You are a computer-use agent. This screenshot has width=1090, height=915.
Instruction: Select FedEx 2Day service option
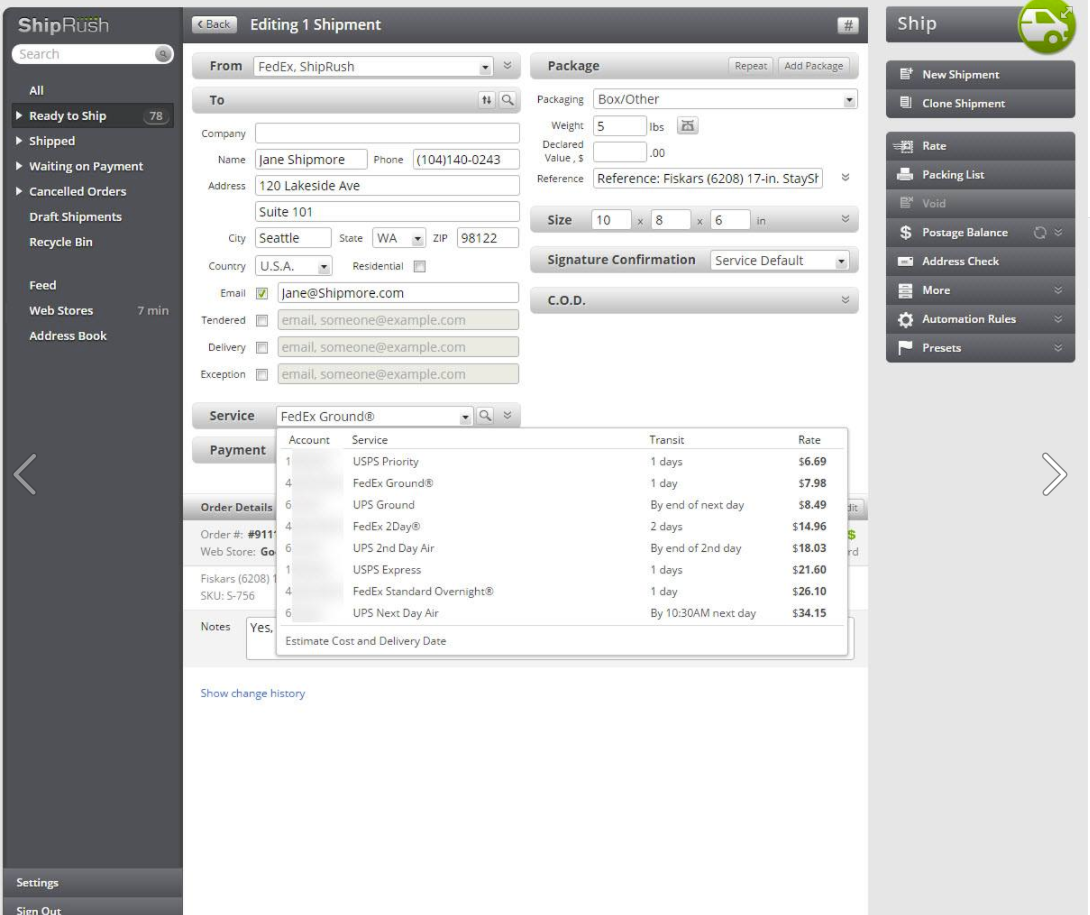[x=562, y=526]
